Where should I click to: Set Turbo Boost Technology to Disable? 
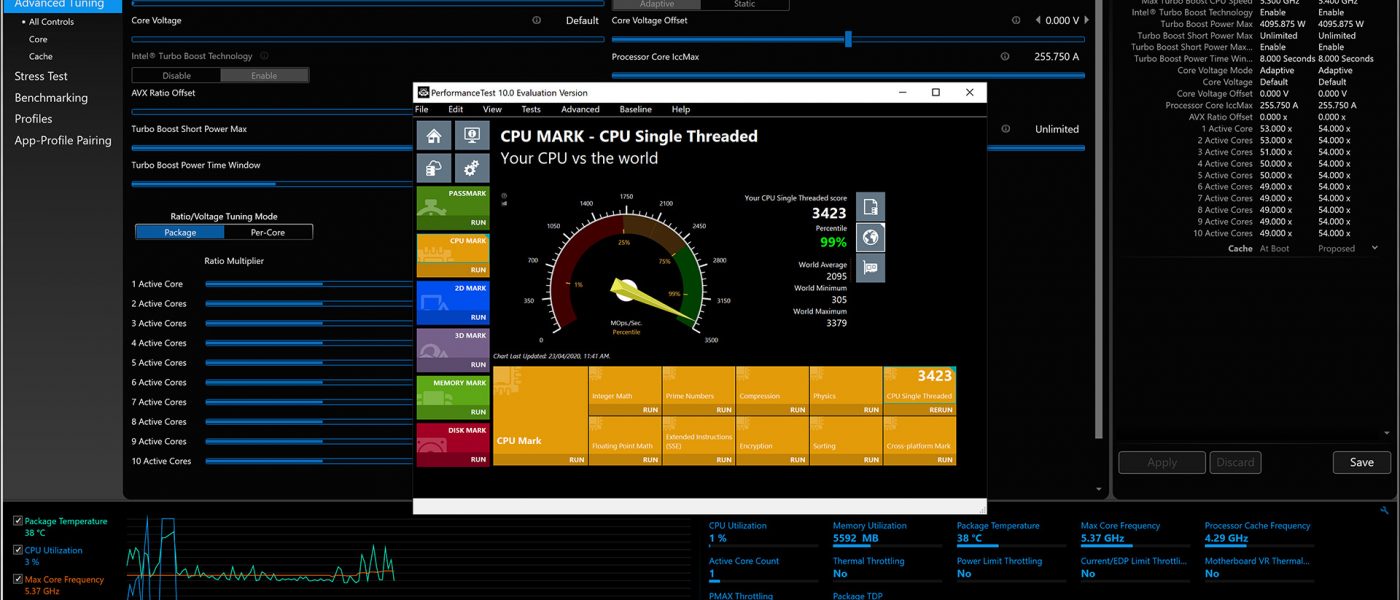[176, 75]
